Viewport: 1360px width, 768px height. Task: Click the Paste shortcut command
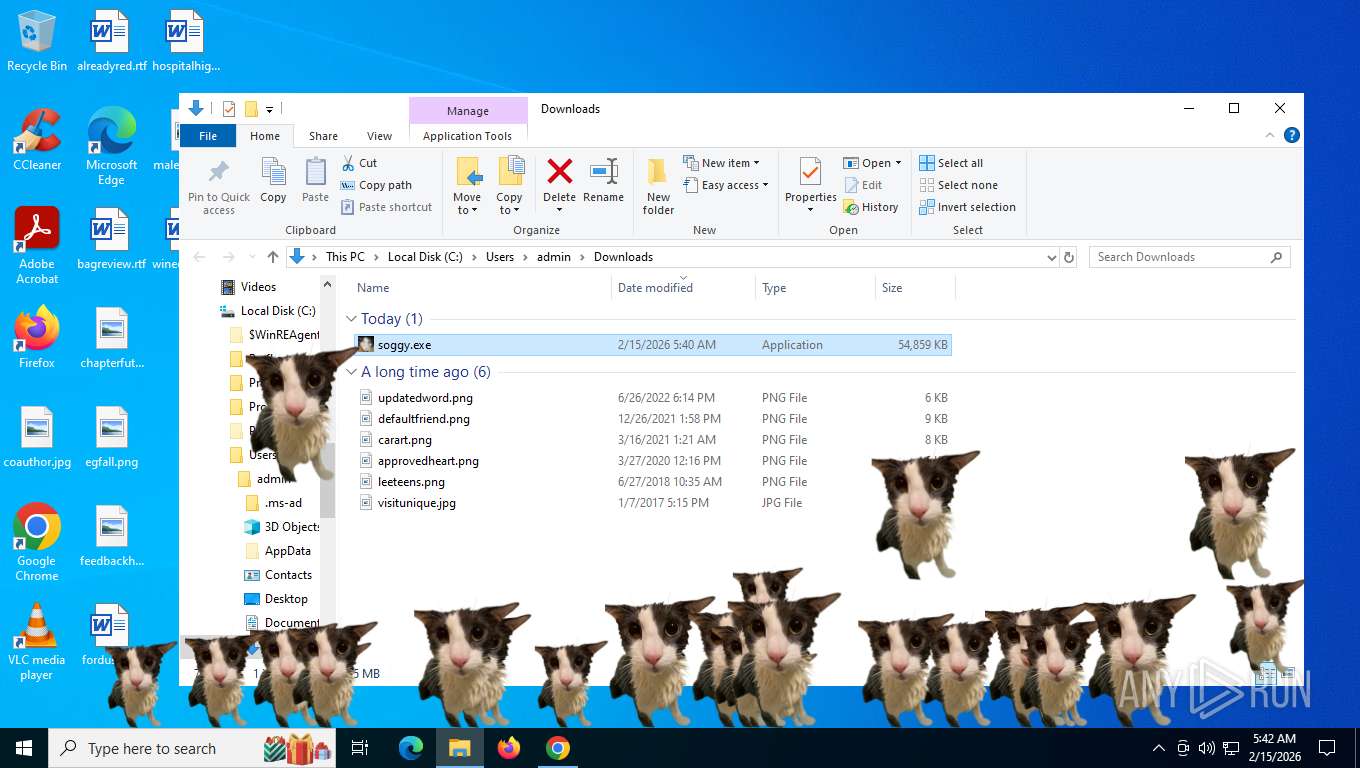[x=386, y=207]
